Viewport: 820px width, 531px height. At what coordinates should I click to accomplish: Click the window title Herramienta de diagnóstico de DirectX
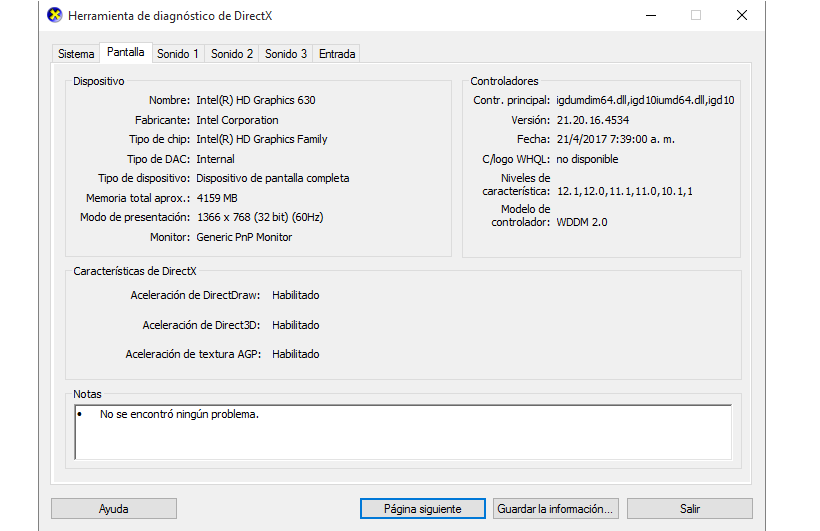170,16
